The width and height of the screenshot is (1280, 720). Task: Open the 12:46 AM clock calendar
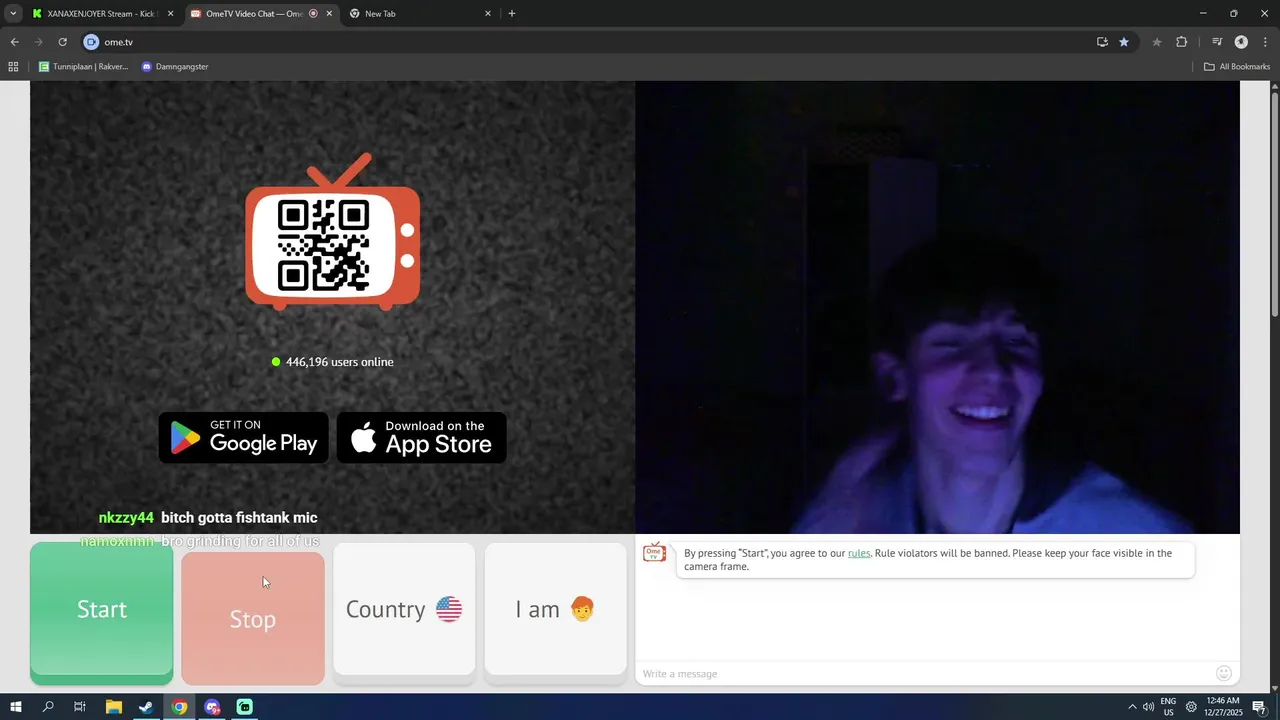[x=1223, y=707]
